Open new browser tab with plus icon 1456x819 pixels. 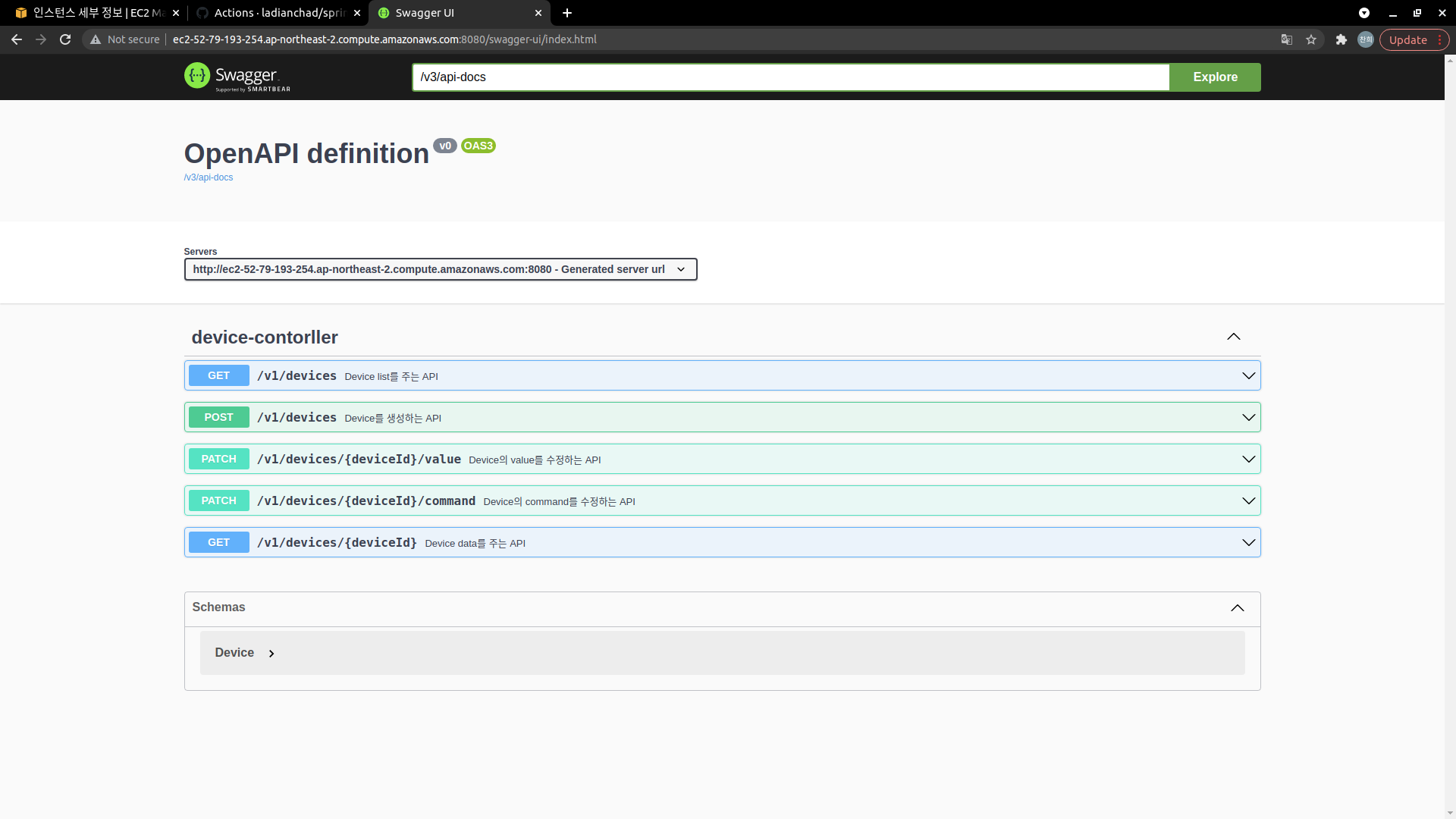(x=567, y=13)
